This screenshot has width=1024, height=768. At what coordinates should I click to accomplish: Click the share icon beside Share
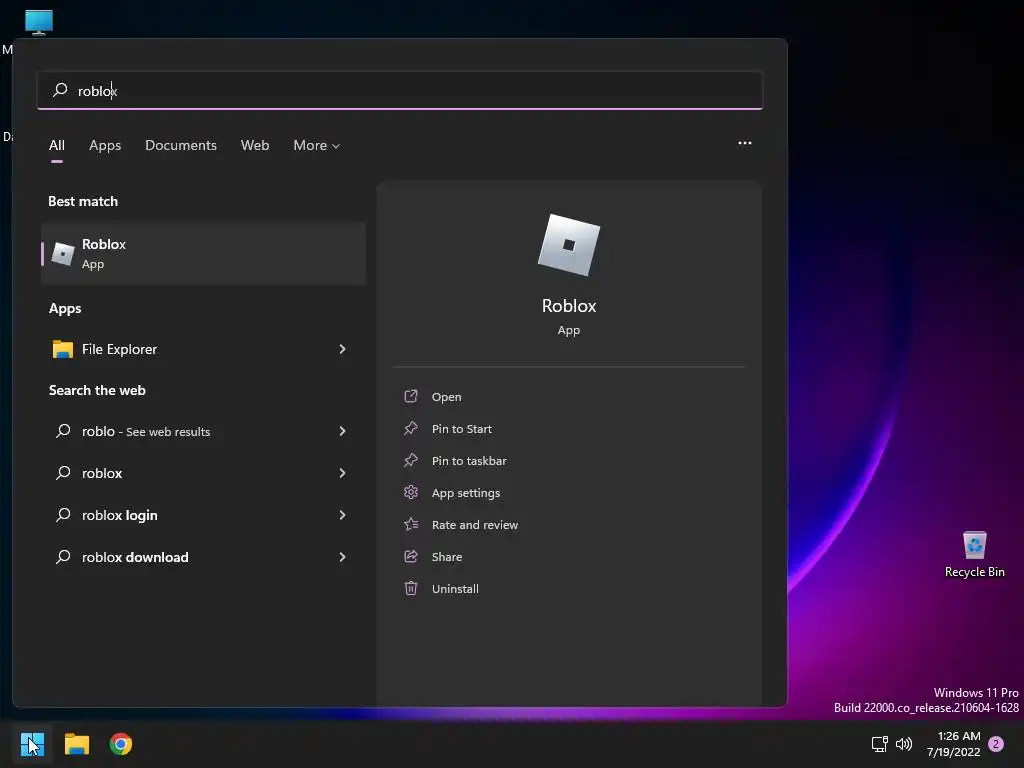[411, 556]
